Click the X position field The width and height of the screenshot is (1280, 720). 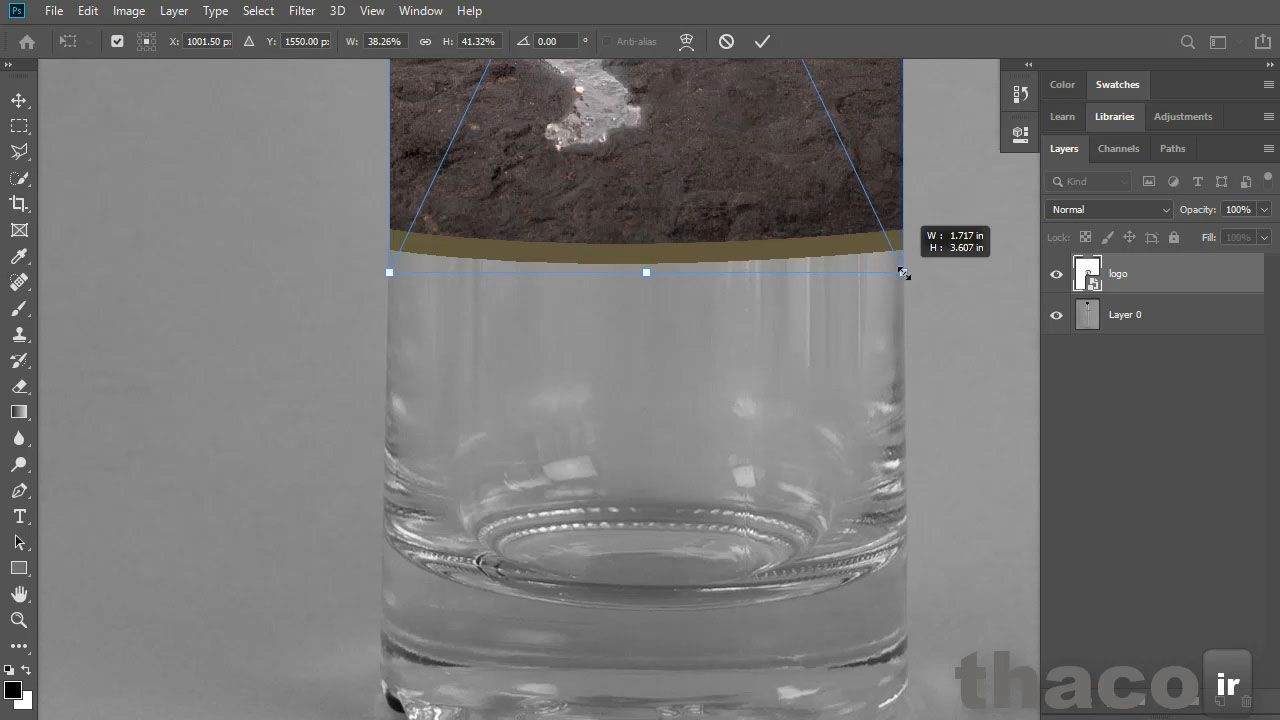pyautogui.click(x=208, y=42)
